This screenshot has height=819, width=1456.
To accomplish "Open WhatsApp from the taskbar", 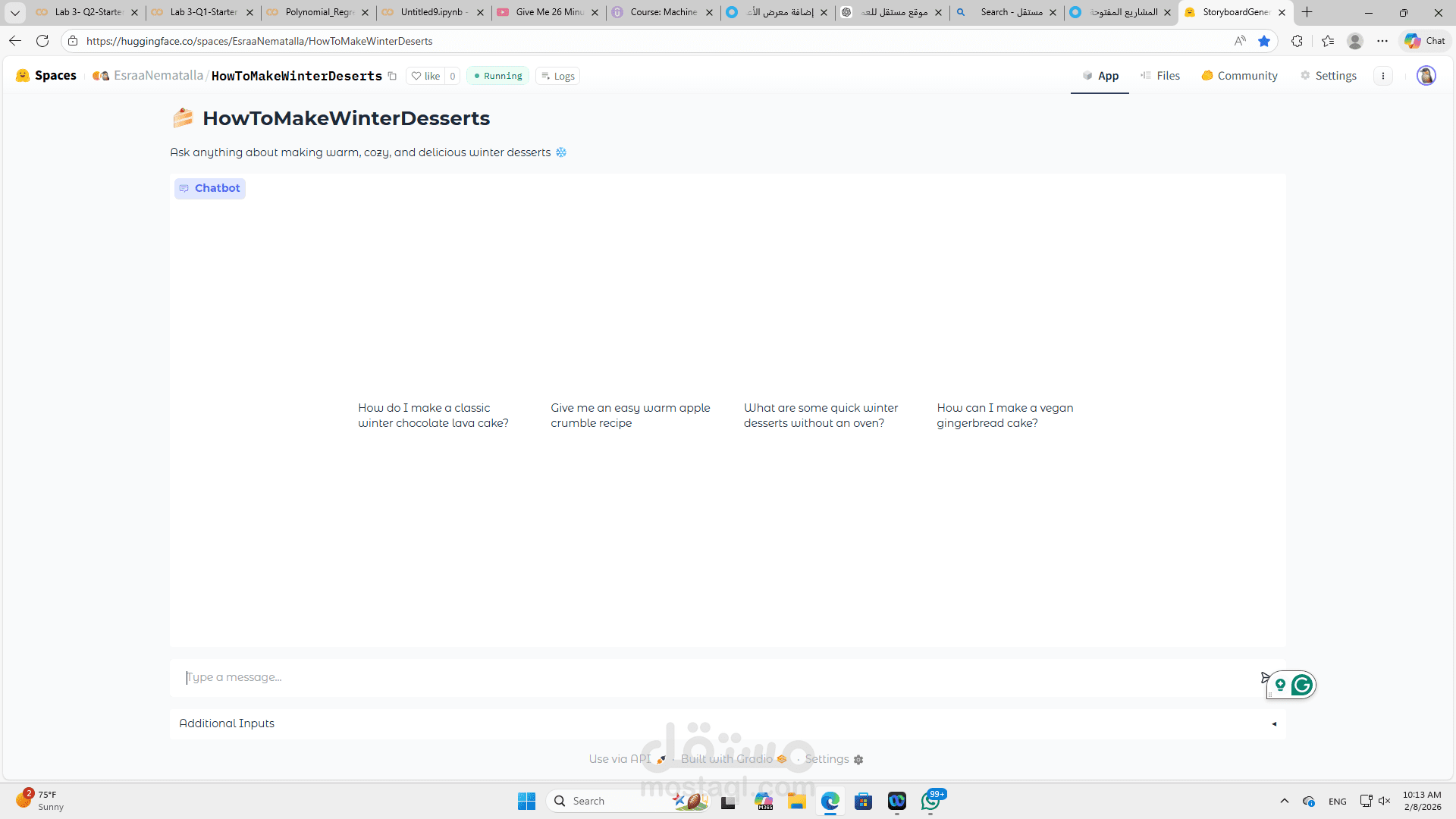I will point(931,801).
